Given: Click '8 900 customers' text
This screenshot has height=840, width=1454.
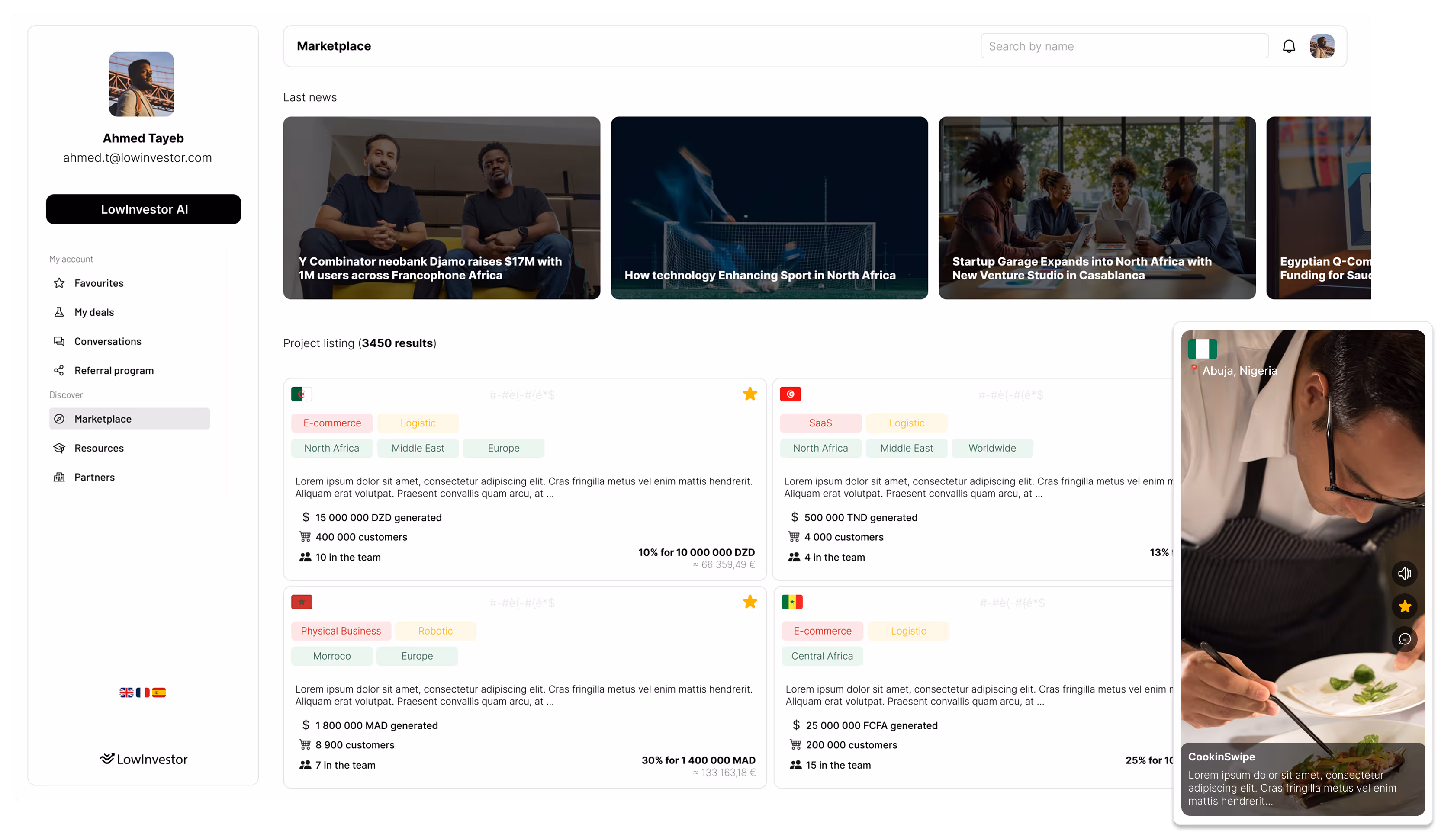Looking at the screenshot, I should pyautogui.click(x=355, y=745).
